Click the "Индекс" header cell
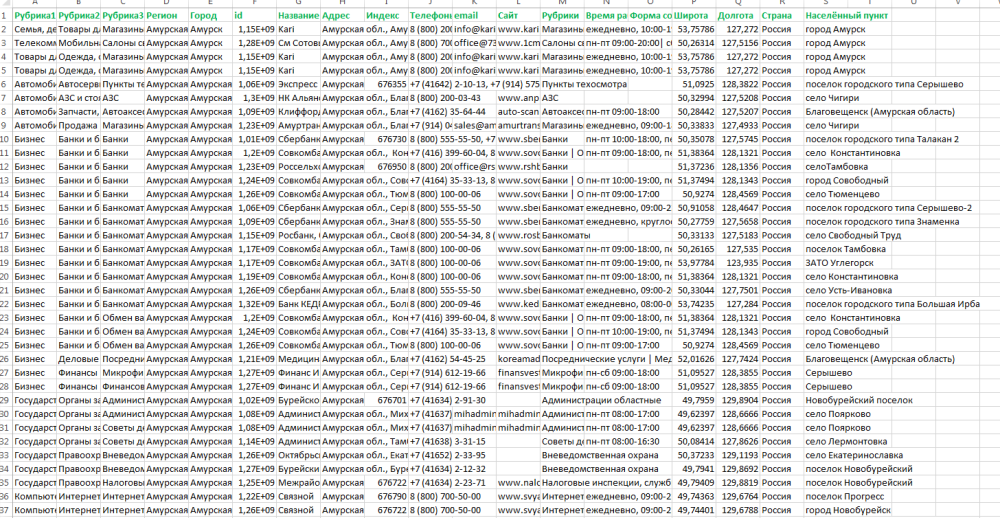 (x=385, y=17)
